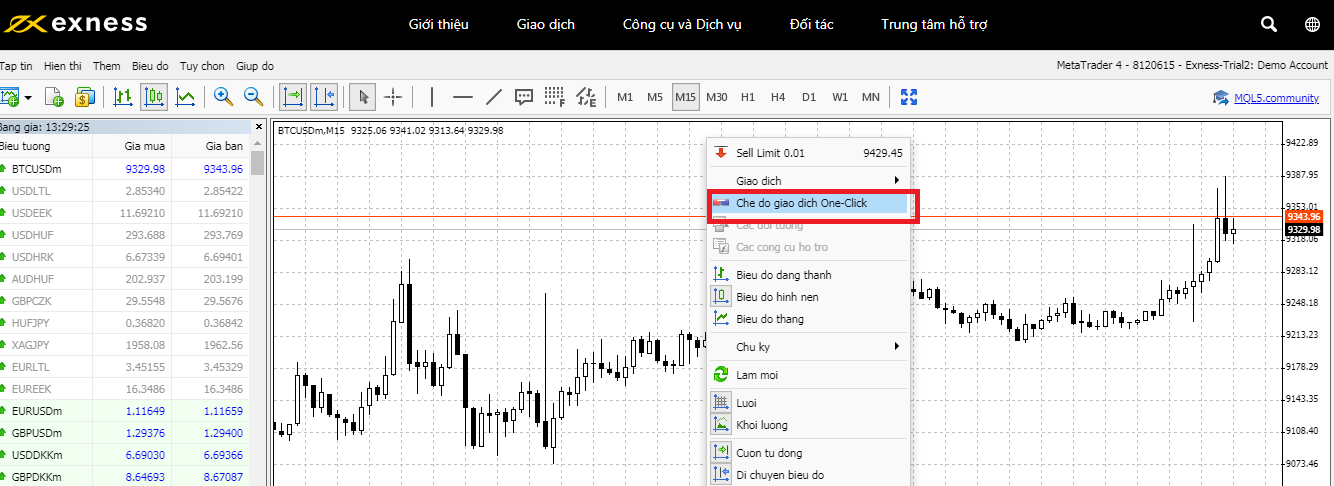Image resolution: width=1334 pixels, height=486 pixels.
Task: Toggle Khoi luong volumes in context menu
Action: tap(761, 425)
